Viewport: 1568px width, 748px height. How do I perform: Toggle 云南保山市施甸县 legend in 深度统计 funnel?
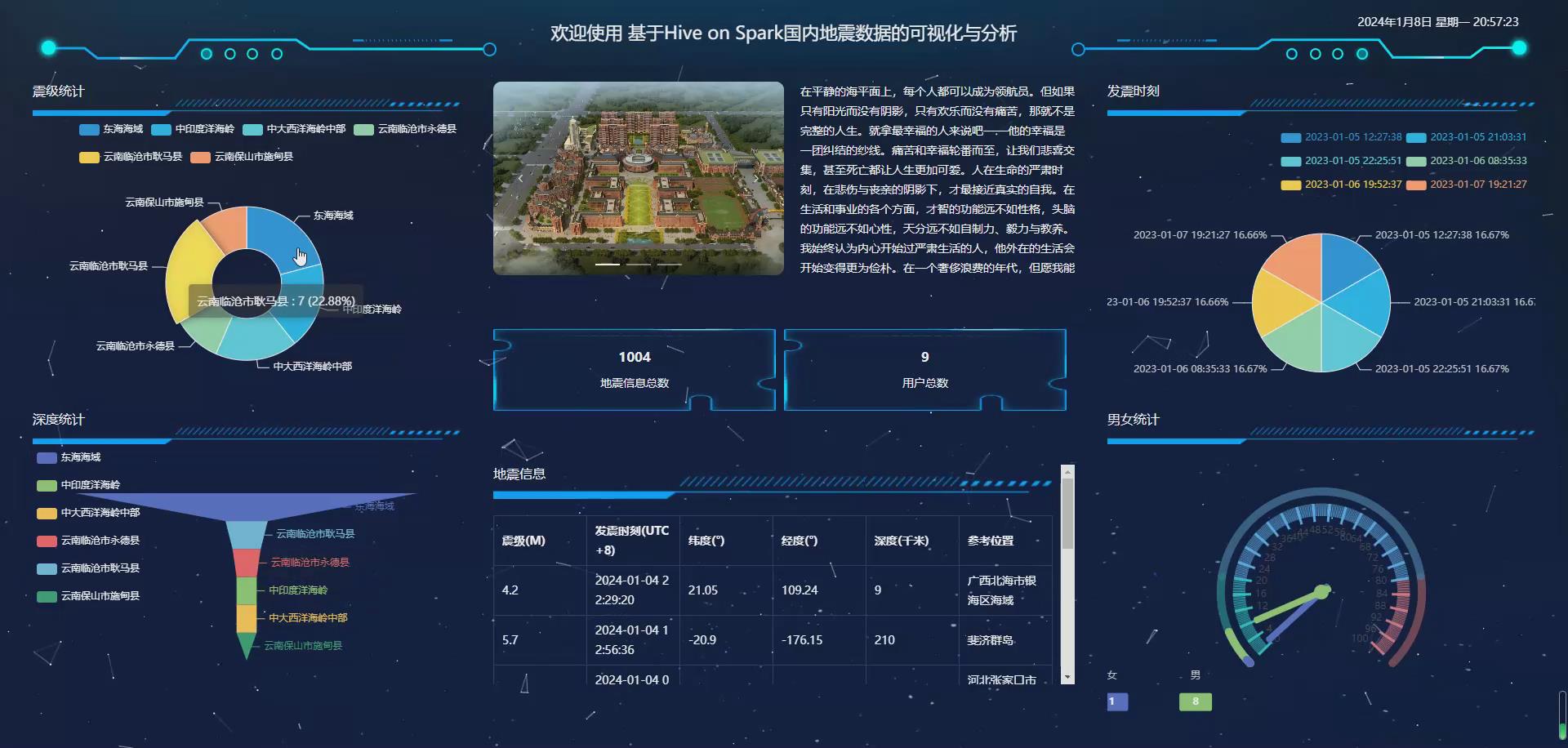(x=88, y=596)
